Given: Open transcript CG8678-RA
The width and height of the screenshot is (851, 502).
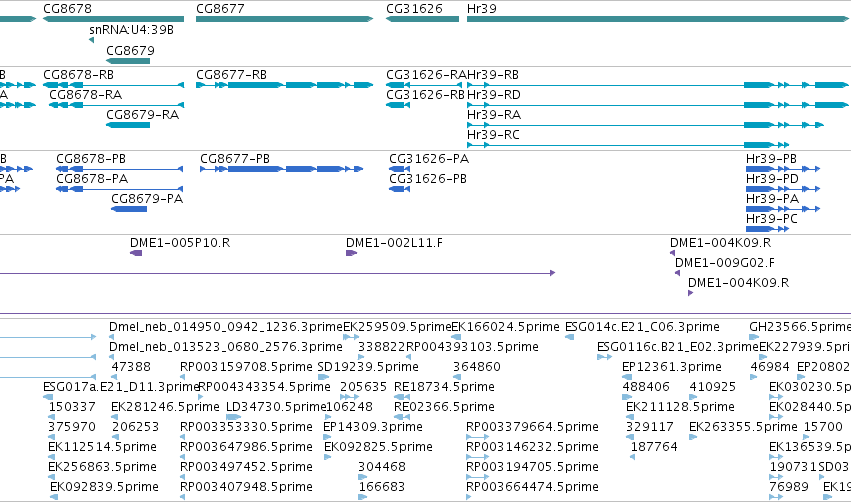Looking at the screenshot, I should (x=85, y=94).
